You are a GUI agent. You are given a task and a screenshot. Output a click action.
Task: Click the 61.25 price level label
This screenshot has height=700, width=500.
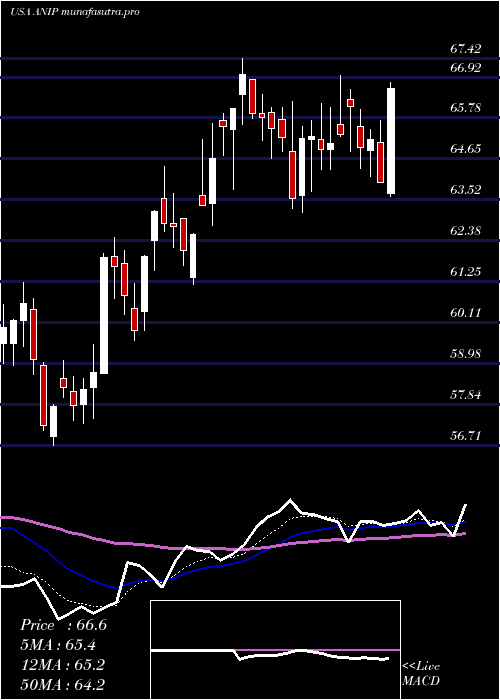(466, 271)
